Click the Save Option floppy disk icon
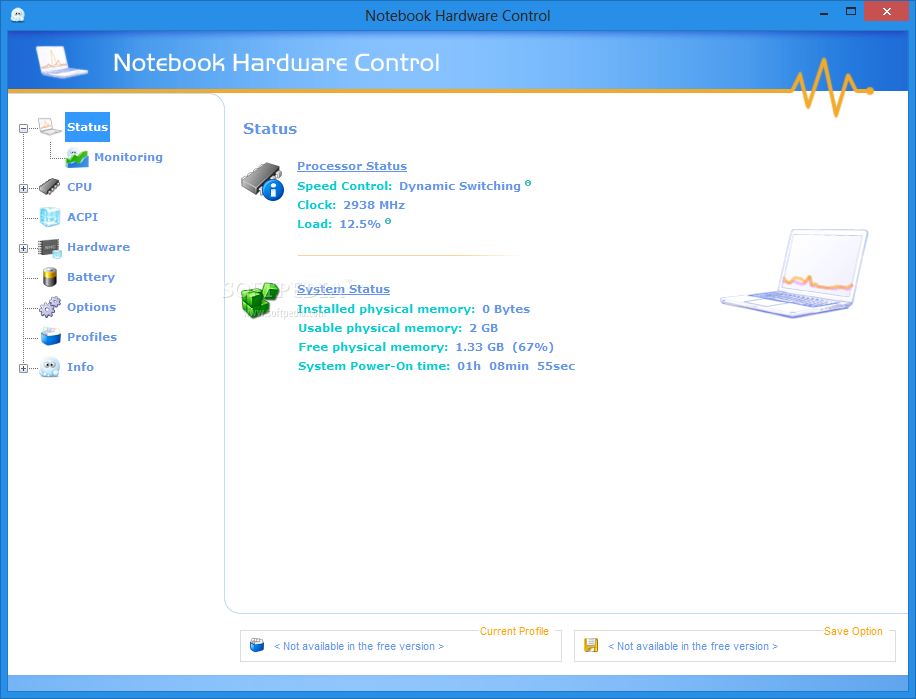 click(x=591, y=645)
